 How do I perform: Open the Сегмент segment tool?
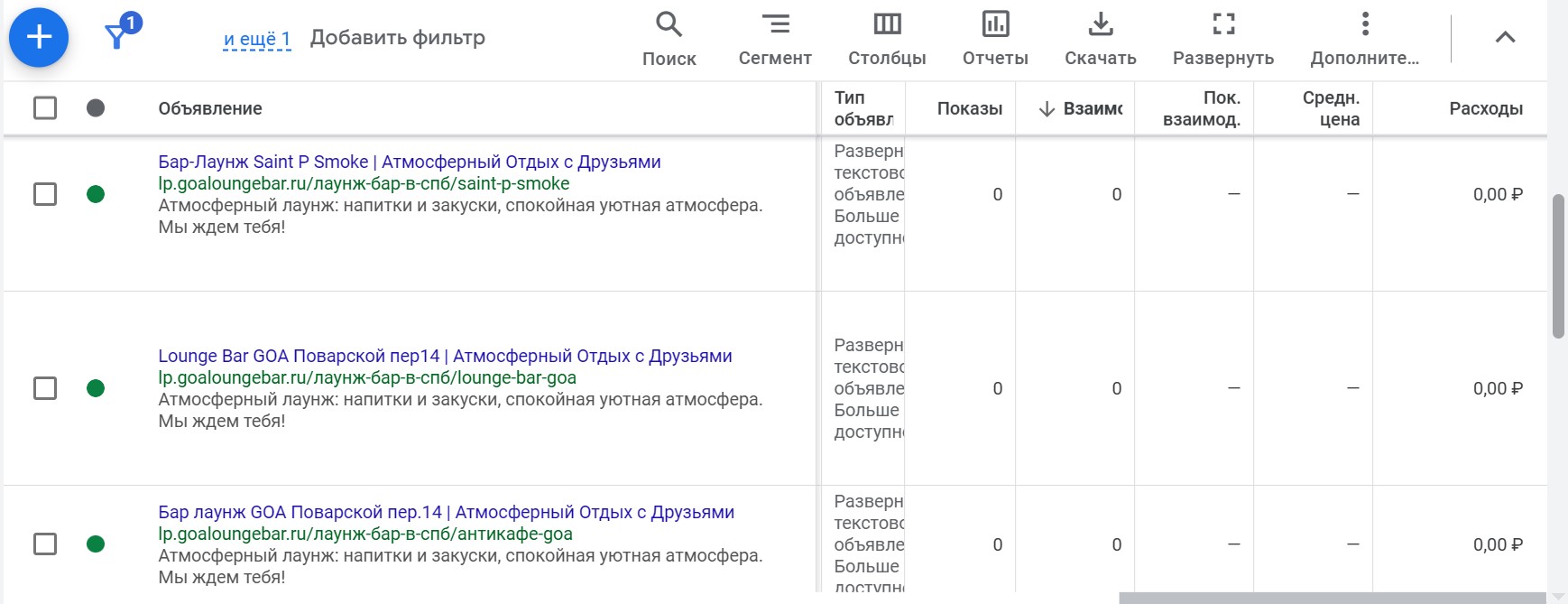[775, 39]
